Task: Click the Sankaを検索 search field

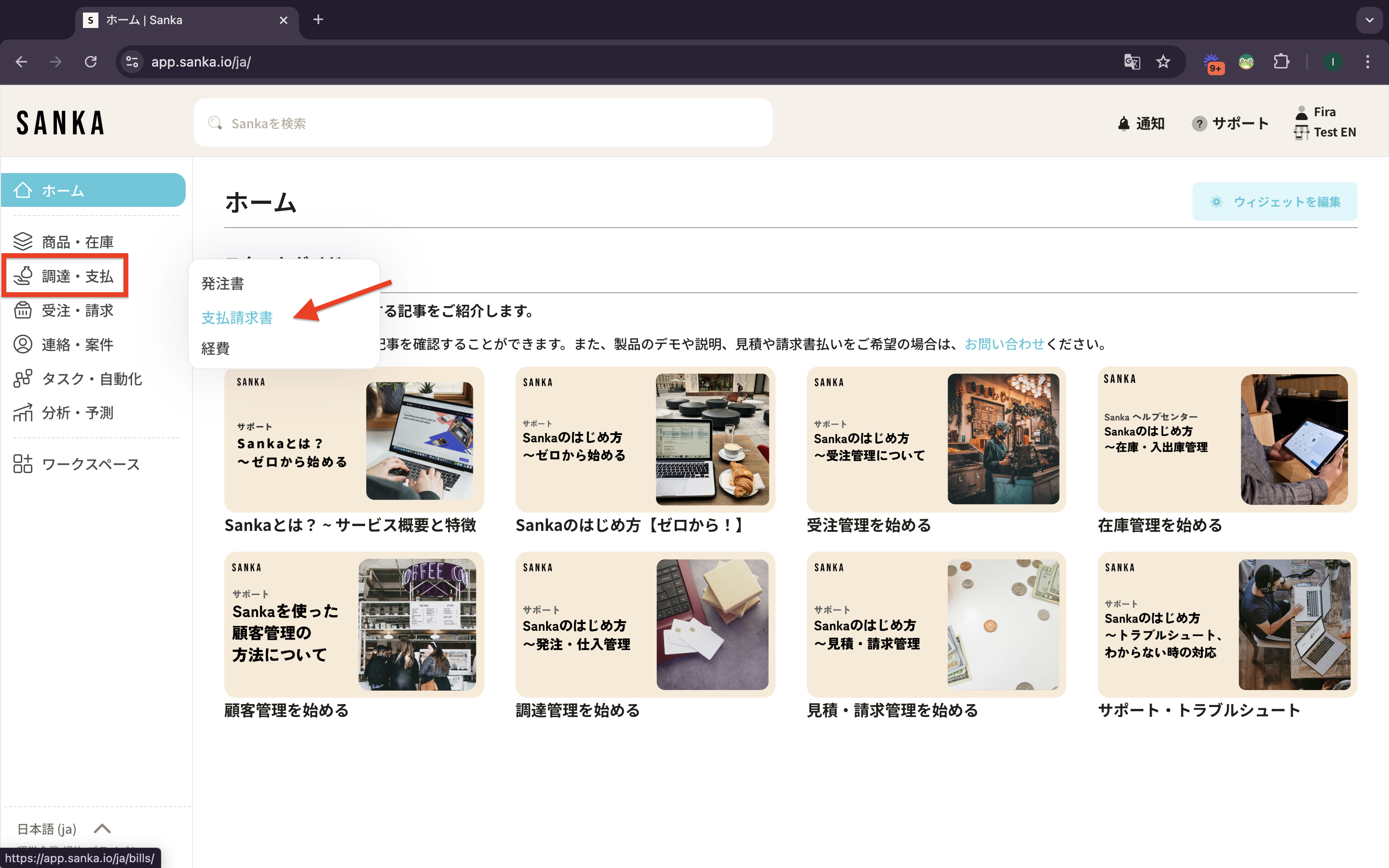Action: pos(482,123)
